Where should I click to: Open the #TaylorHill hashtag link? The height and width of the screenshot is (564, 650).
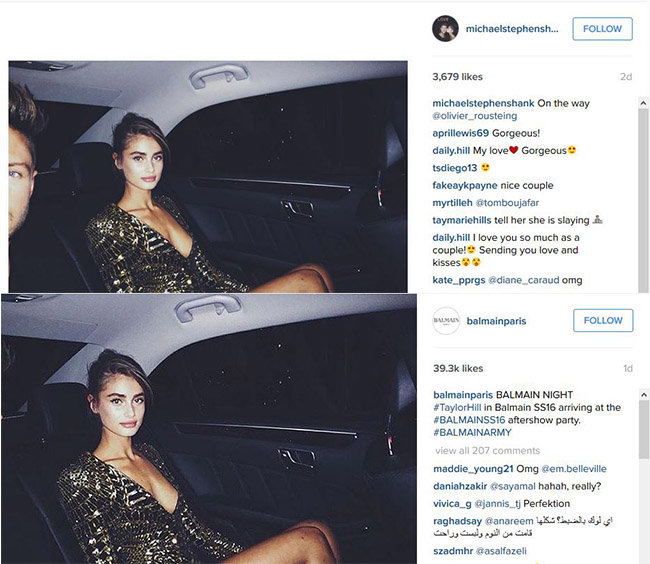[x=457, y=407]
